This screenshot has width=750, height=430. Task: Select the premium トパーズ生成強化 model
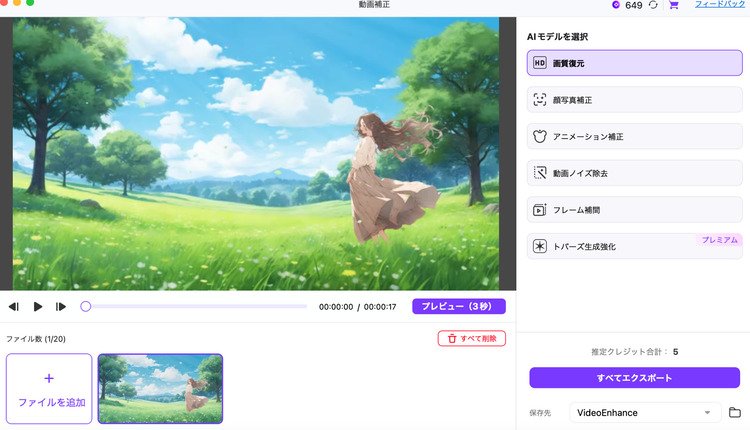point(634,246)
